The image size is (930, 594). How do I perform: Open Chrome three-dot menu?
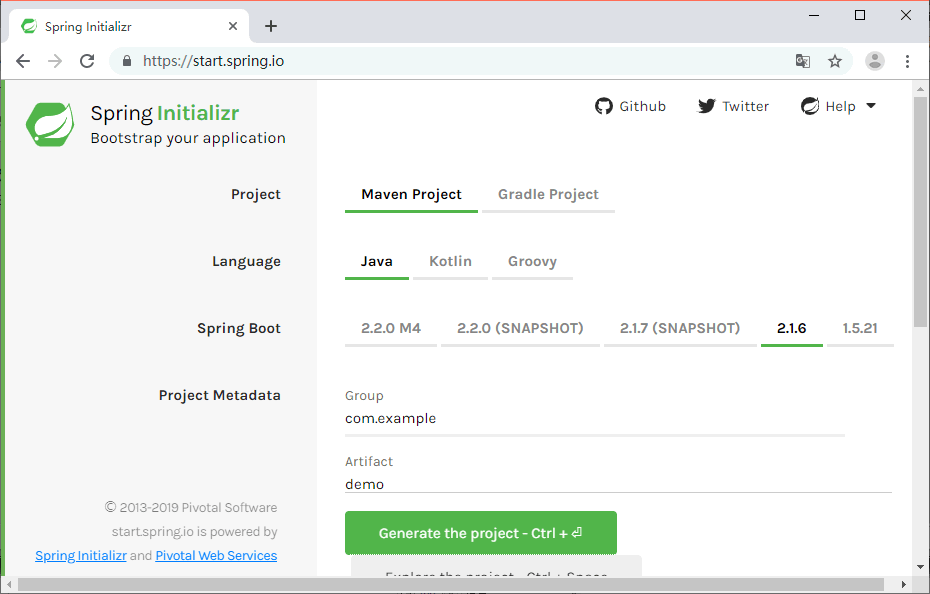907,61
